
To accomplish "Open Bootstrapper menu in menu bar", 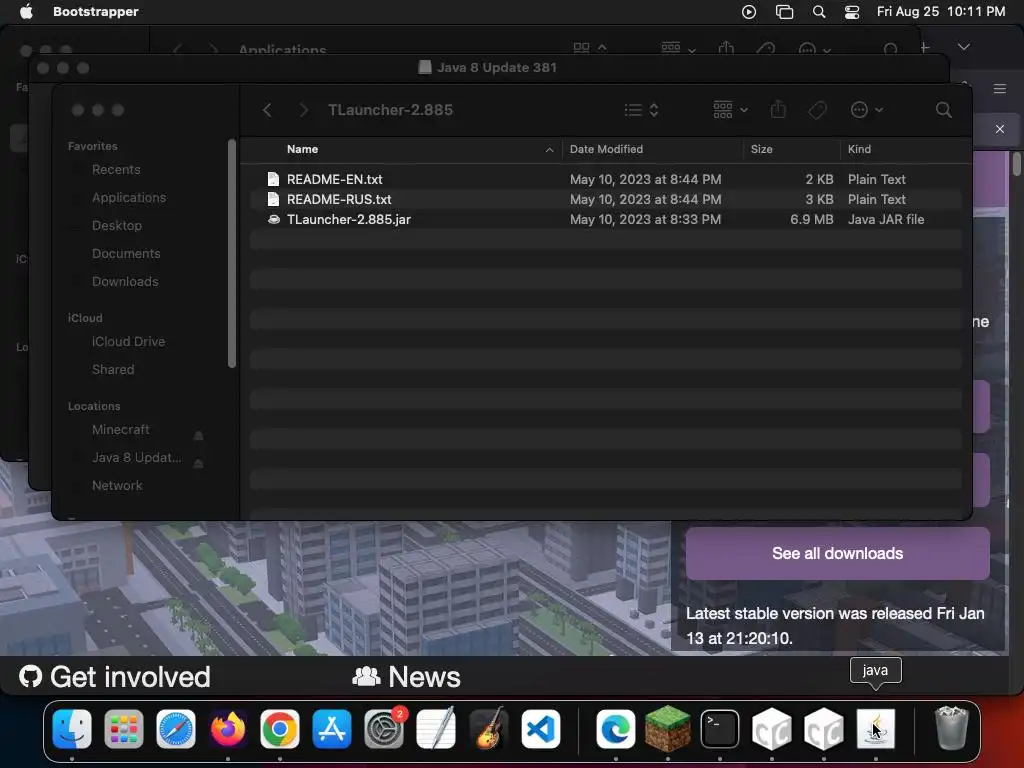I will click(95, 11).
